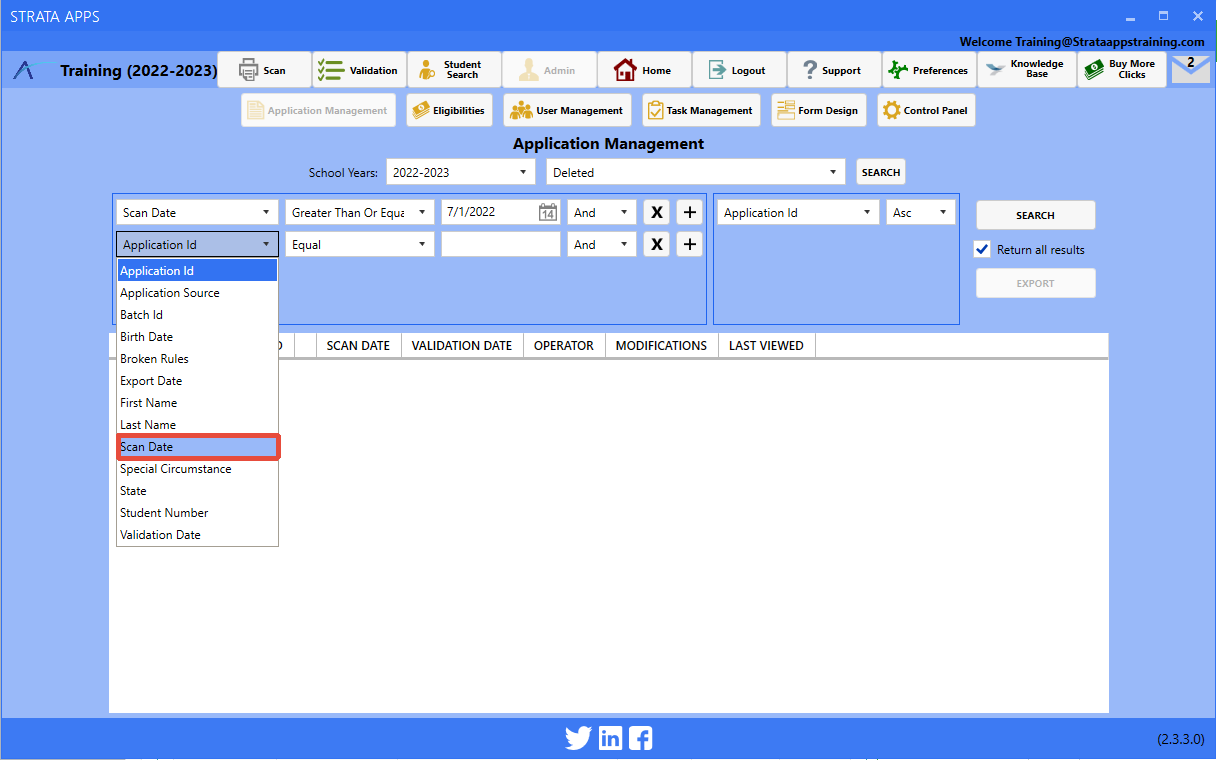Screen dimensions: 1217x760
Task: Click the small SEARCH button beside Deleted
Action: click(x=880, y=172)
